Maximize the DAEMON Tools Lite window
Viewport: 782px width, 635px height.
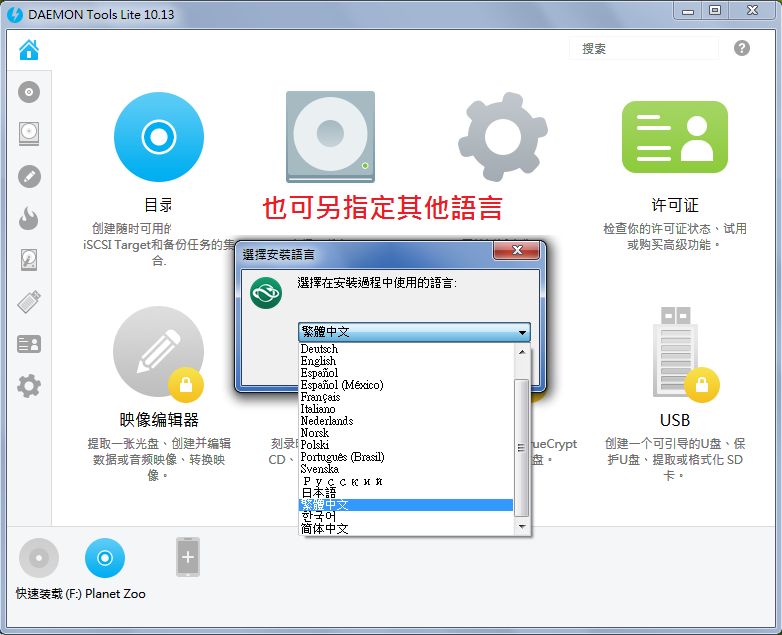tap(715, 10)
